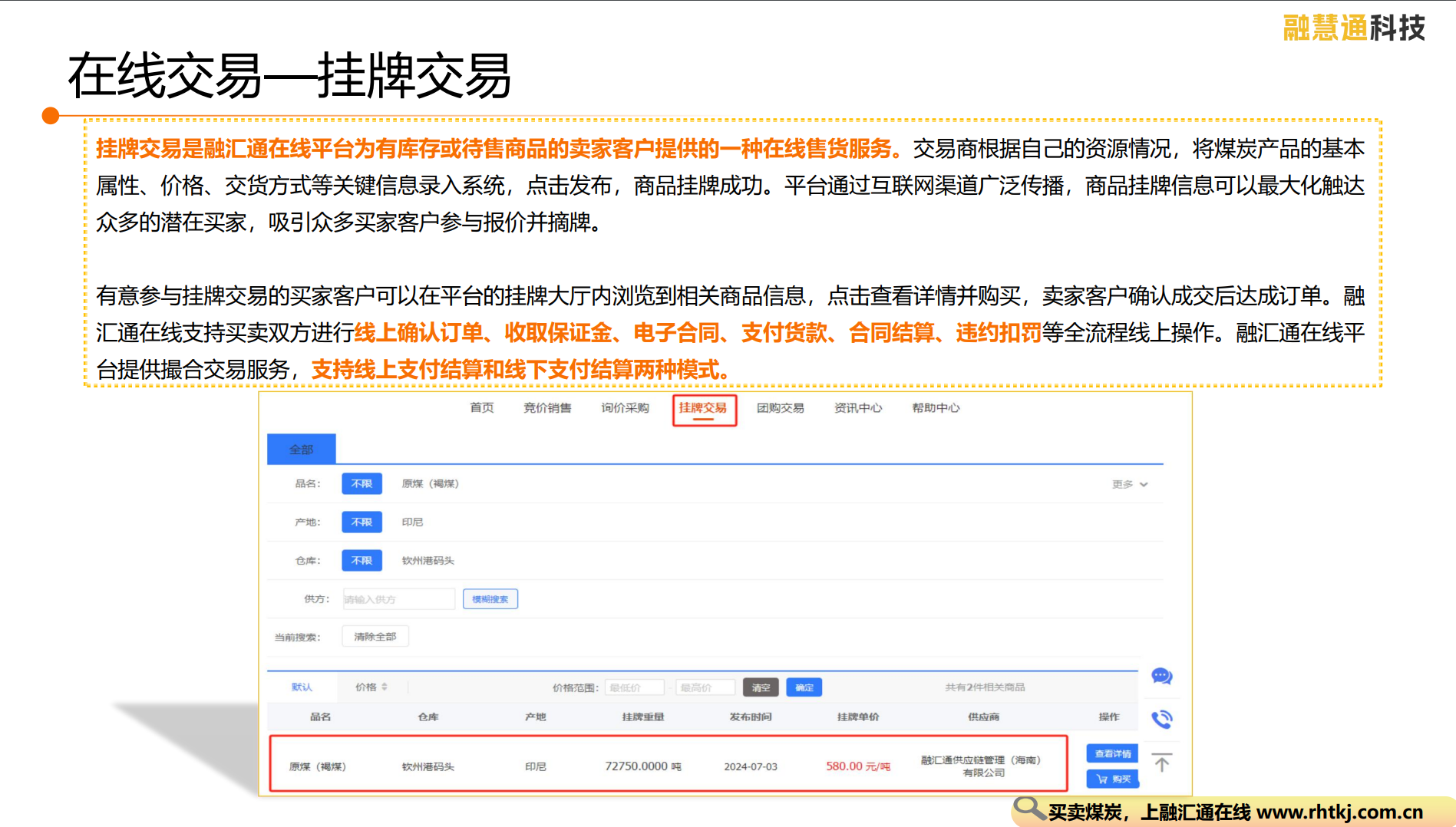The height and width of the screenshot is (827, 1456).
Task: Click the back-to-top arrow icon
Action: (x=1161, y=763)
